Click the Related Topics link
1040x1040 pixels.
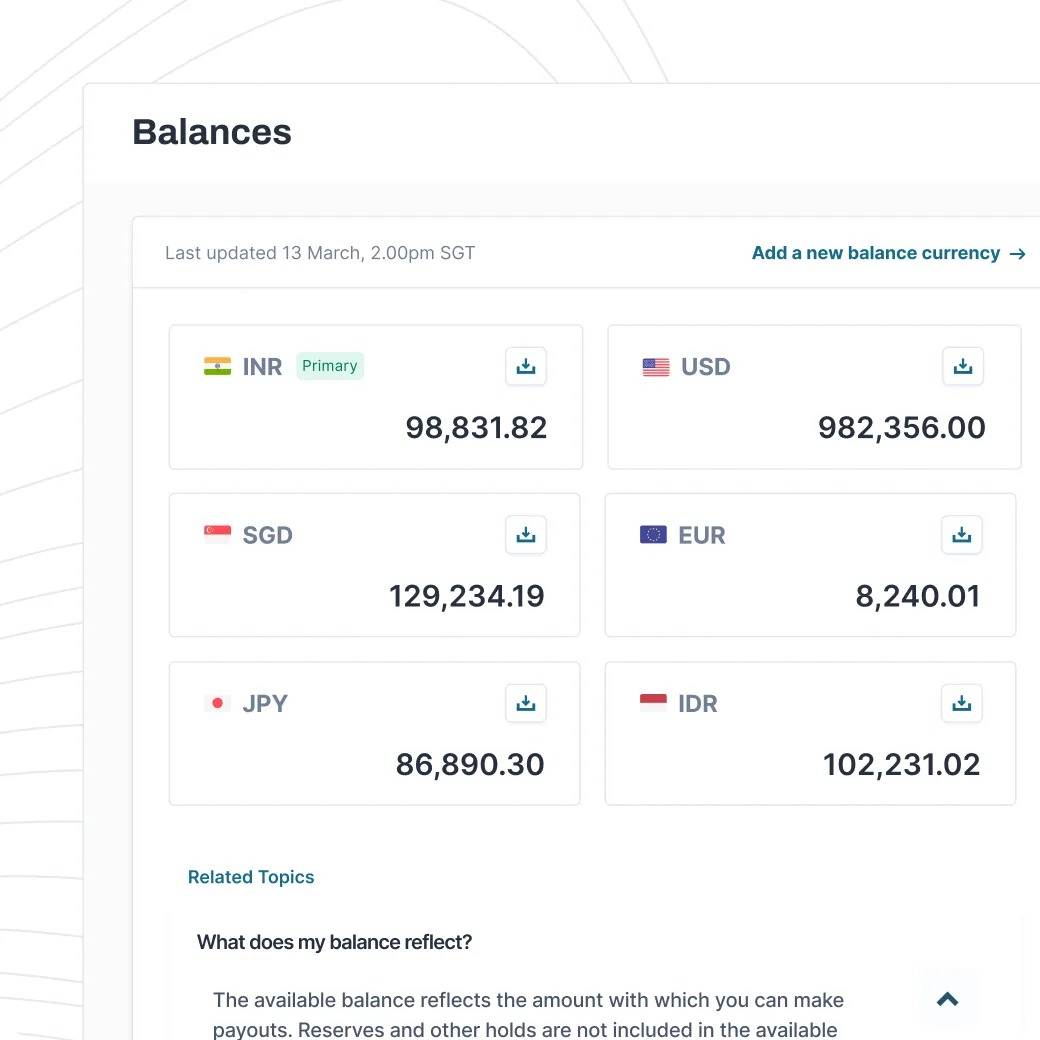(x=251, y=877)
